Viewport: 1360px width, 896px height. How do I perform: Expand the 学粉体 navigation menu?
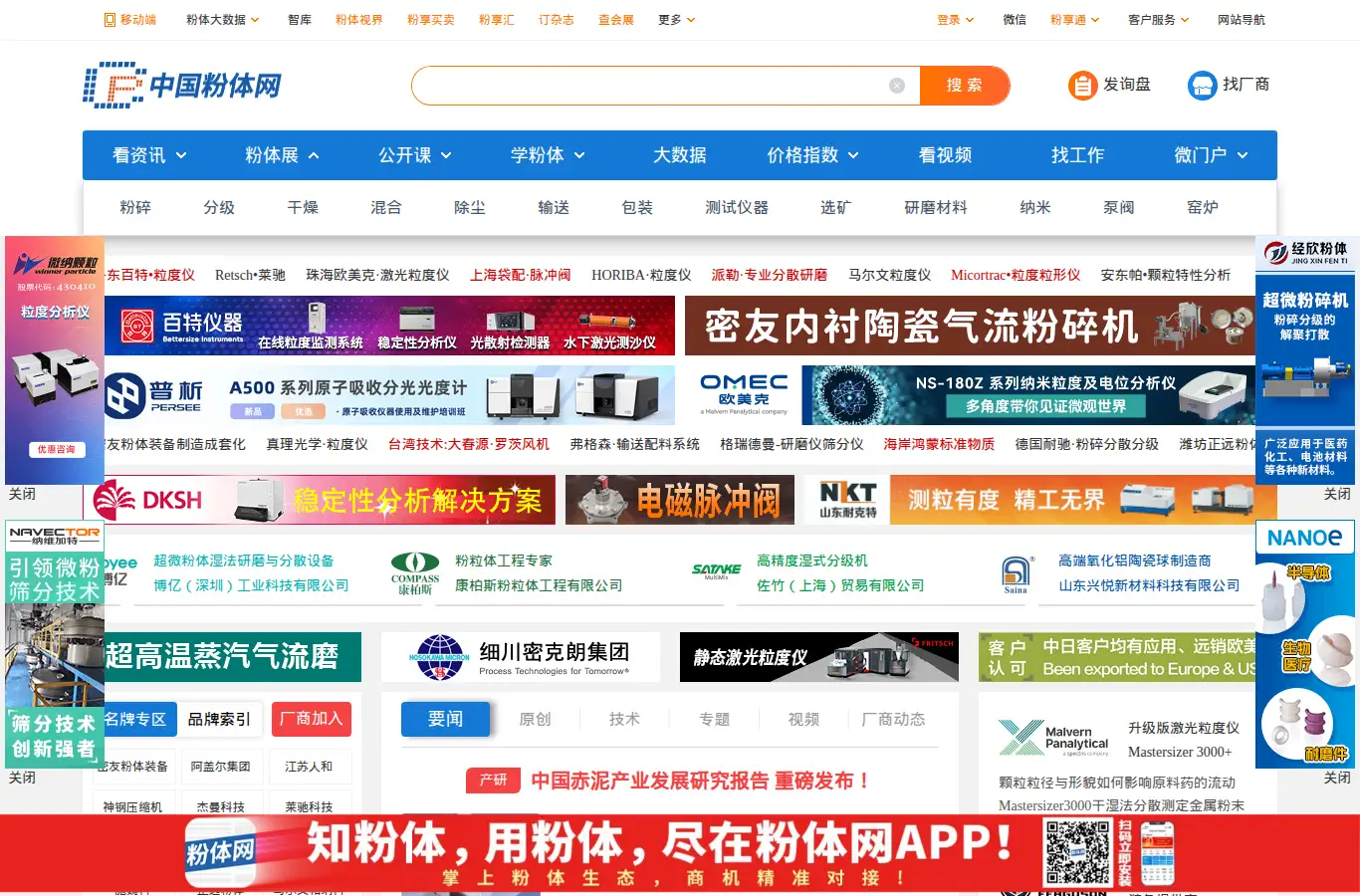(548, 155)
